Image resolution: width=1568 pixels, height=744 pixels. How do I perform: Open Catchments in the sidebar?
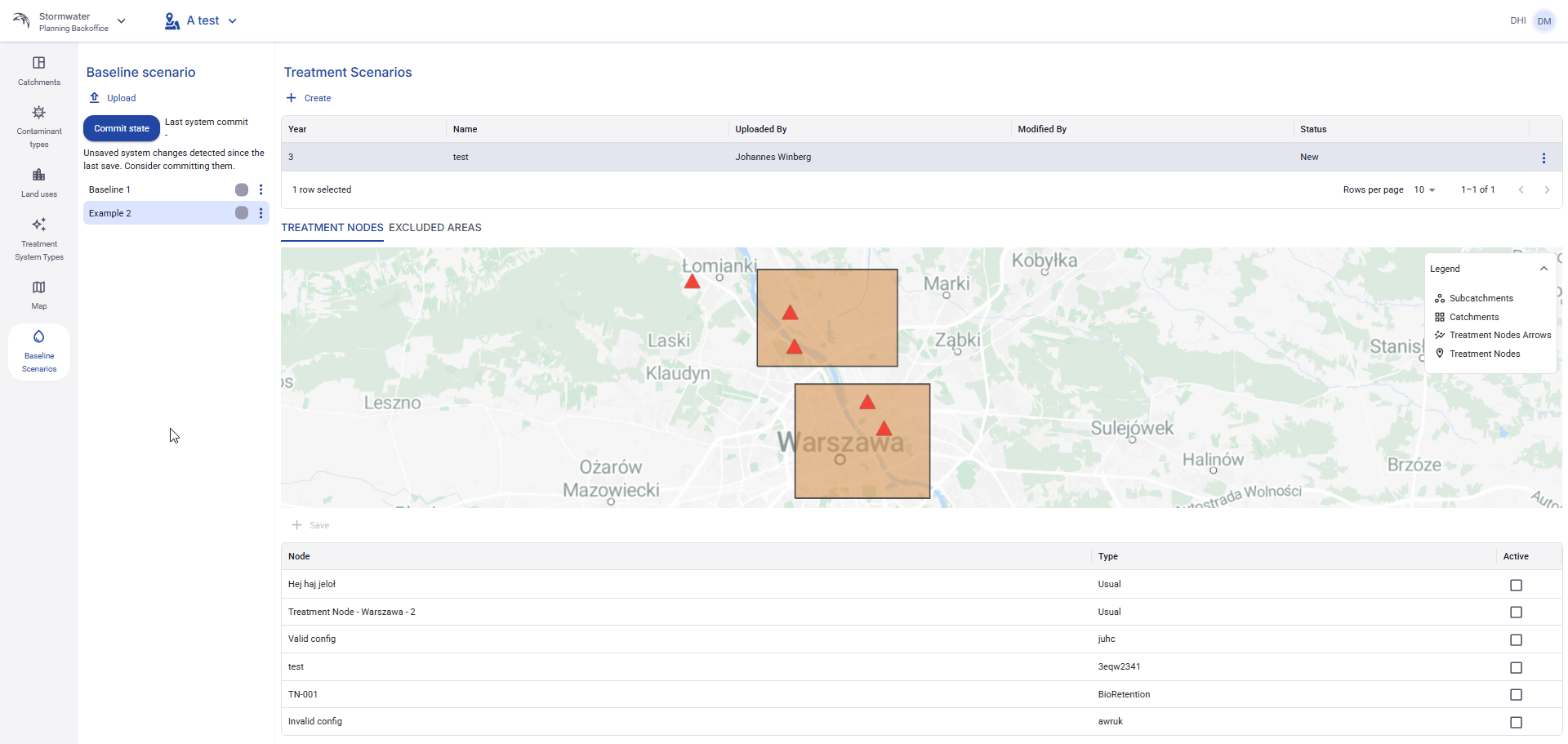39,70
